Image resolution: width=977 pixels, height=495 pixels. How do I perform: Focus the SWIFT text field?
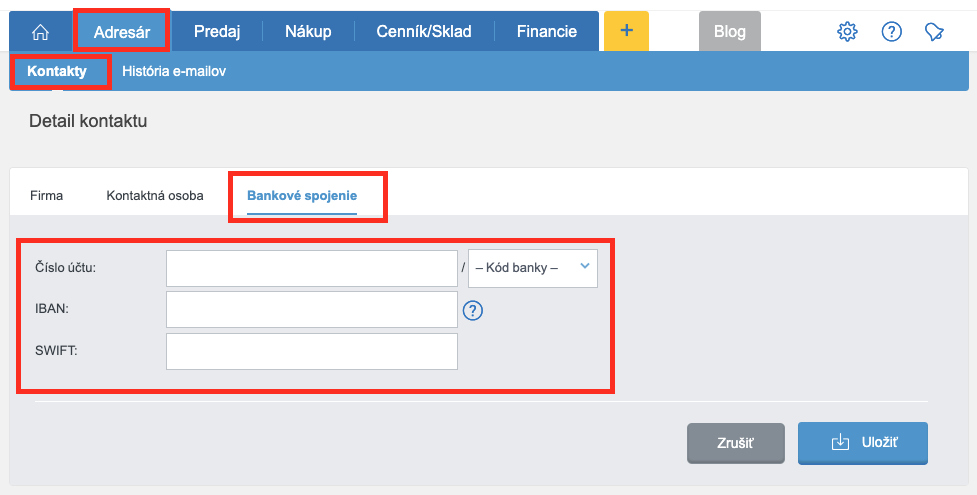tap(311, 351)
